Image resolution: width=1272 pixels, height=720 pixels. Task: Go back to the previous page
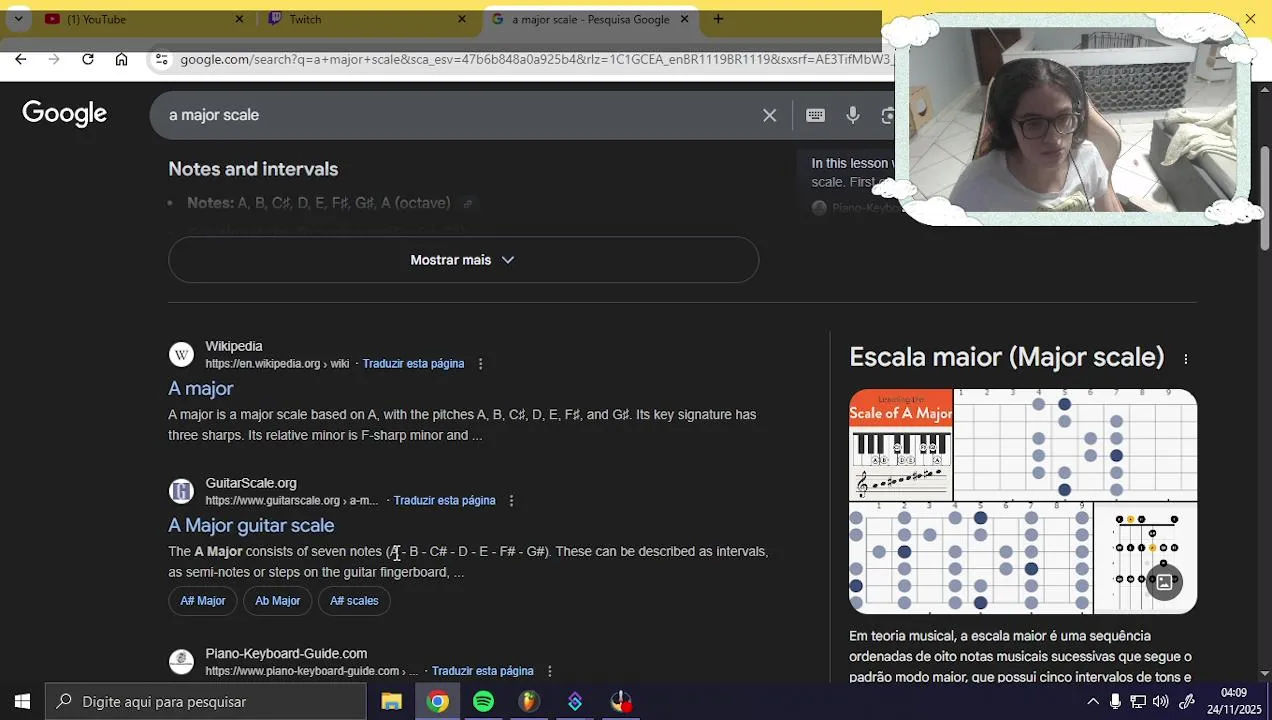click(21, 60)
